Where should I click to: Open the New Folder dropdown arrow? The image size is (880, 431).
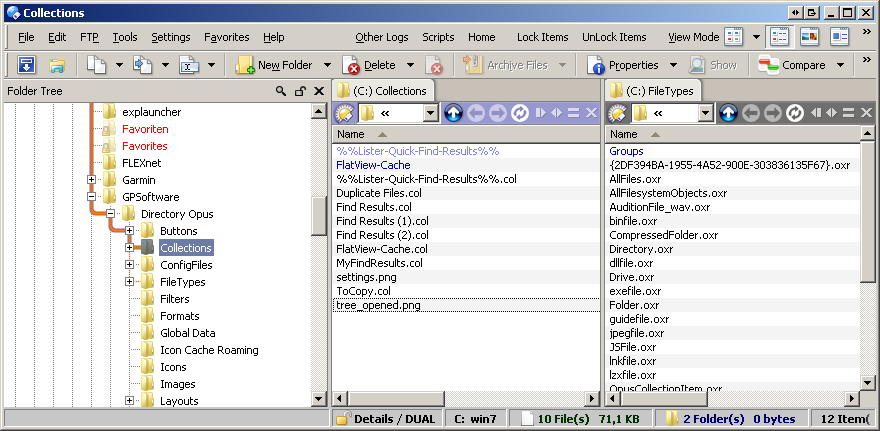pos(327,65)
